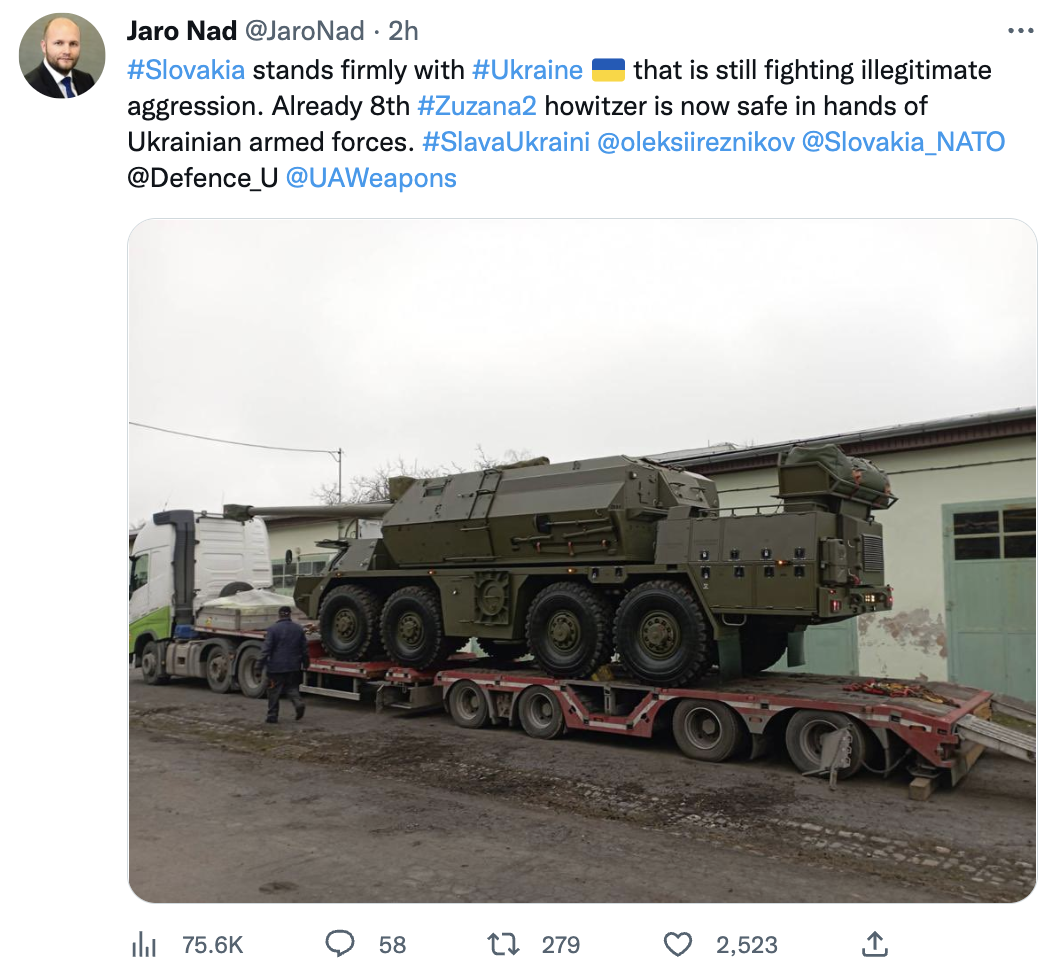Click the Jaro Nad profile avatar
Image resolution: width=1054 pixels, height=966 pixels.
[x=62, y=56]
